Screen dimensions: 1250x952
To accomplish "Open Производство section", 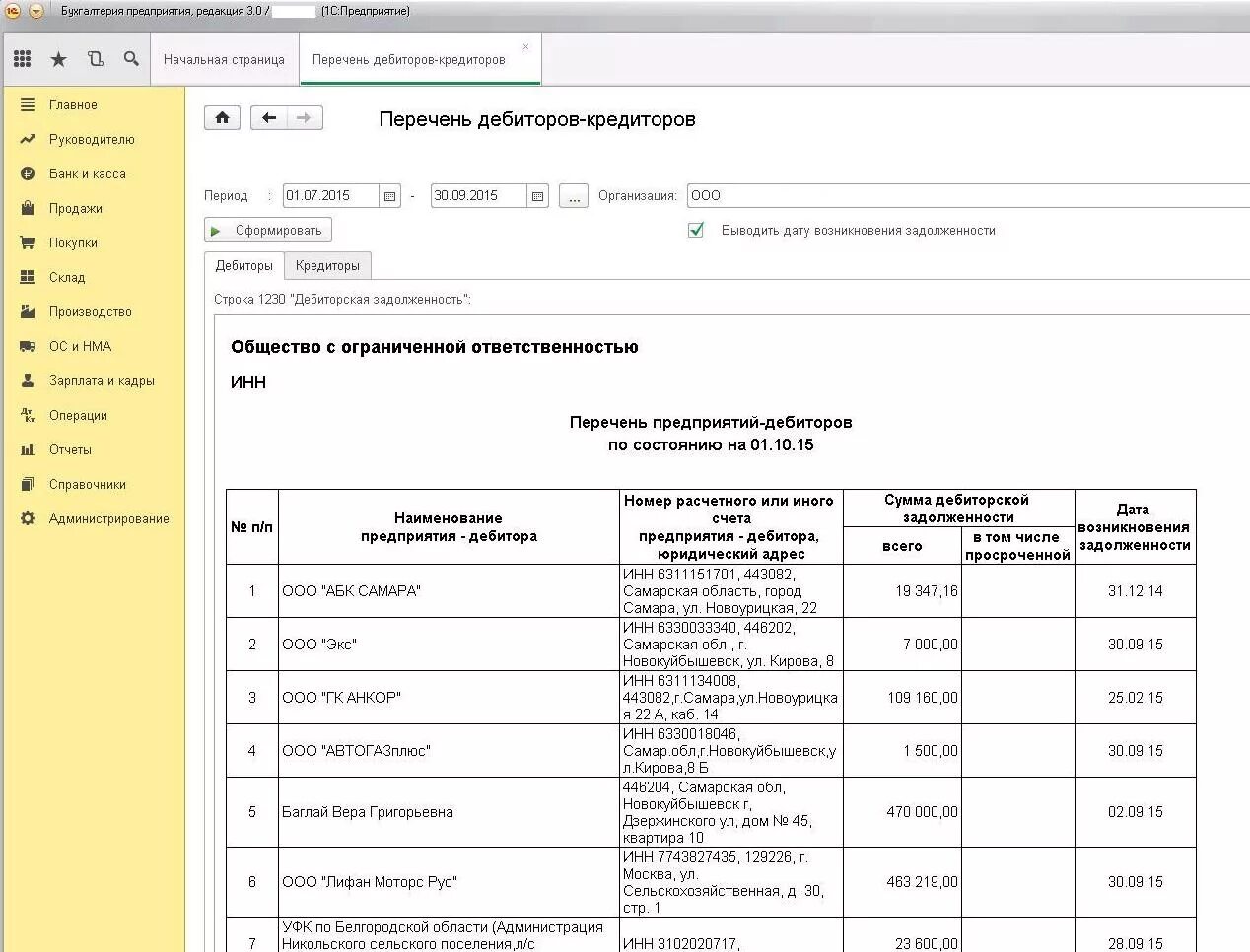I will [x=91, y=311].
